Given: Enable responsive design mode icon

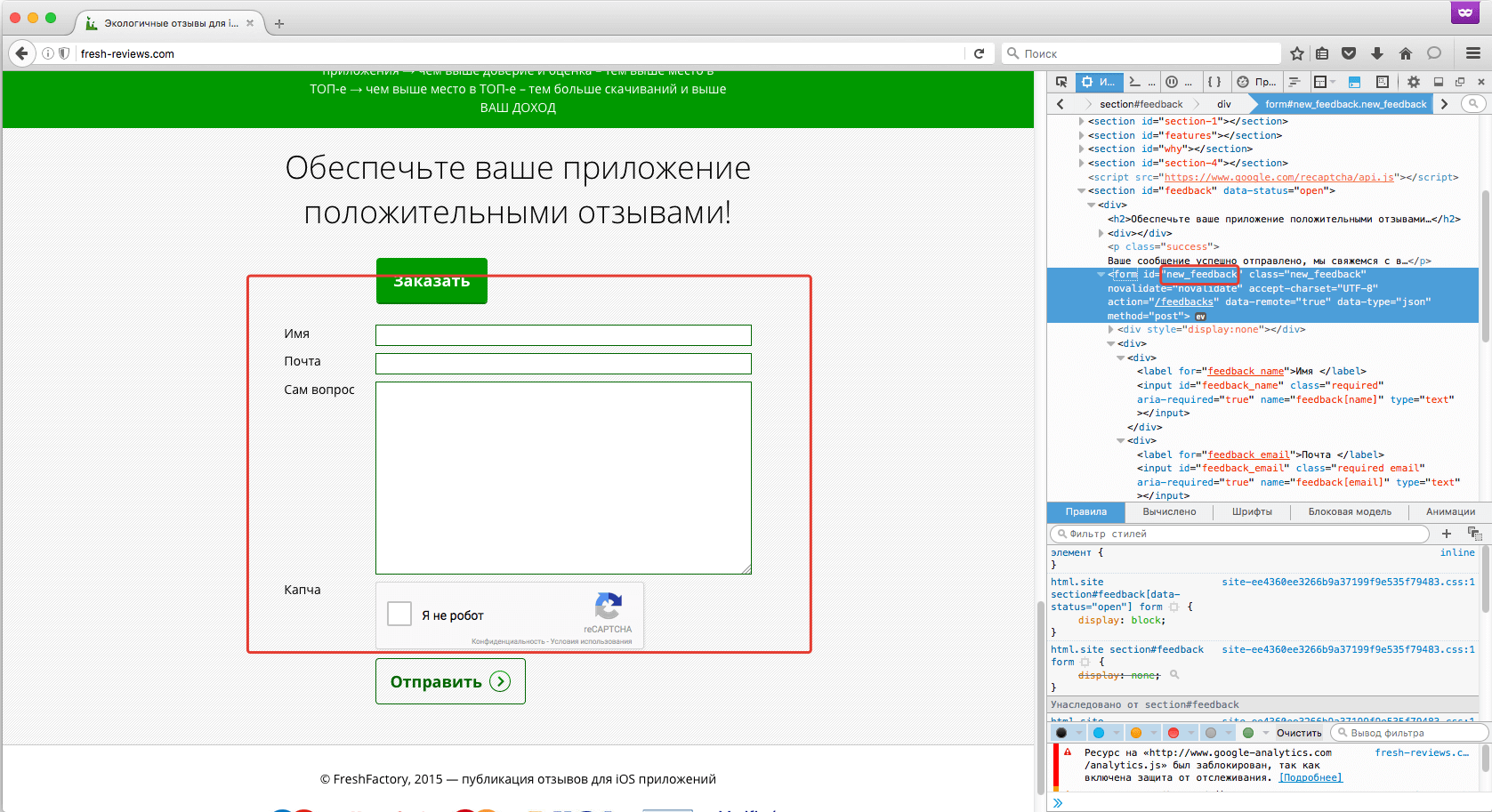Looking at the screenshot, I should 1382,82.
